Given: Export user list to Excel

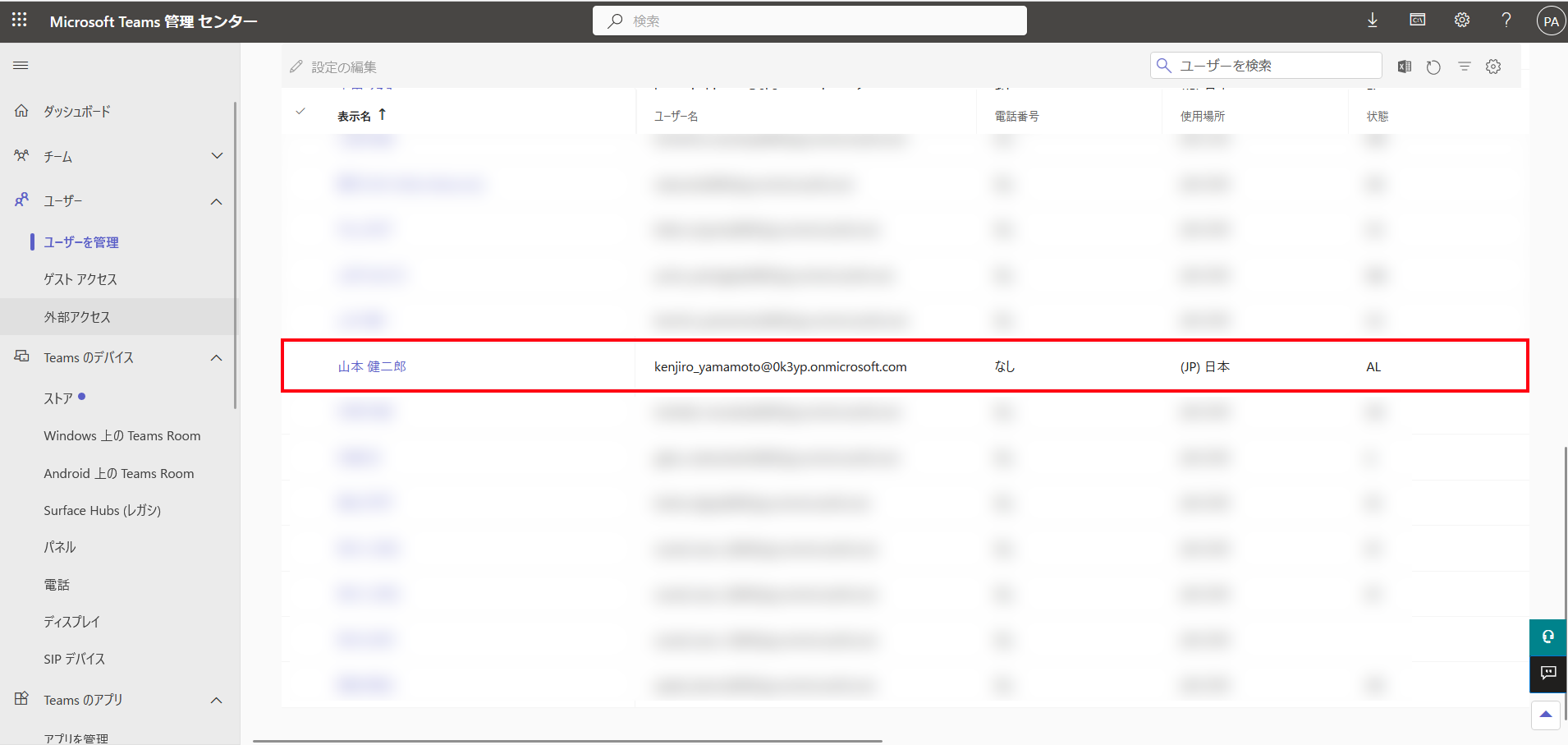Looking at the screenshot, I should tap(1405, 67).
